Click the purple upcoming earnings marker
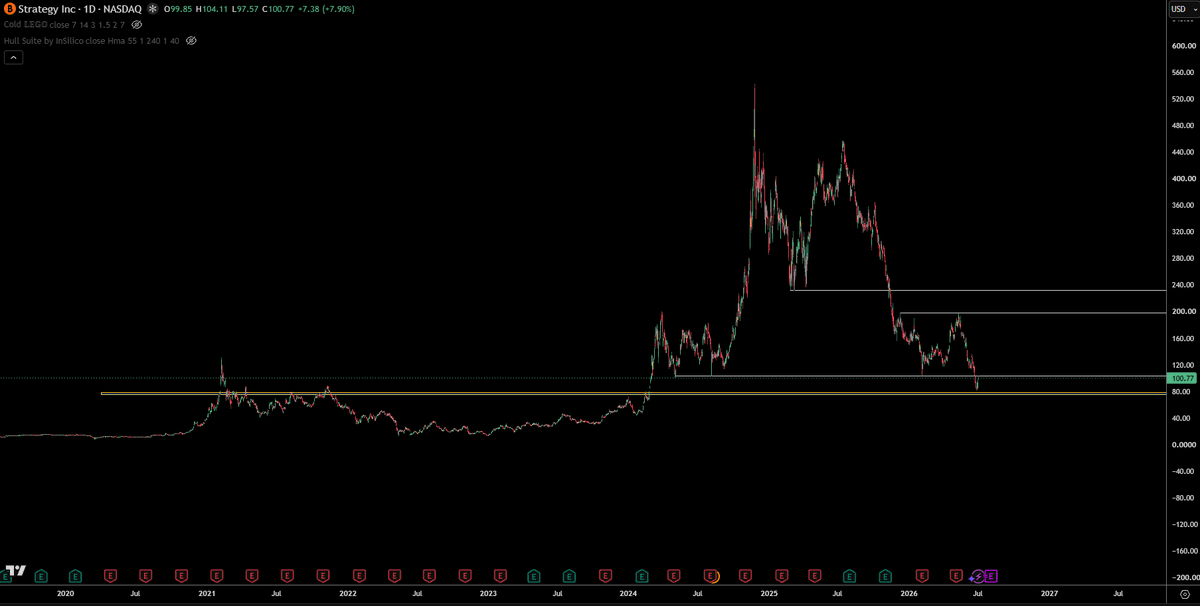 click(991, 576)
